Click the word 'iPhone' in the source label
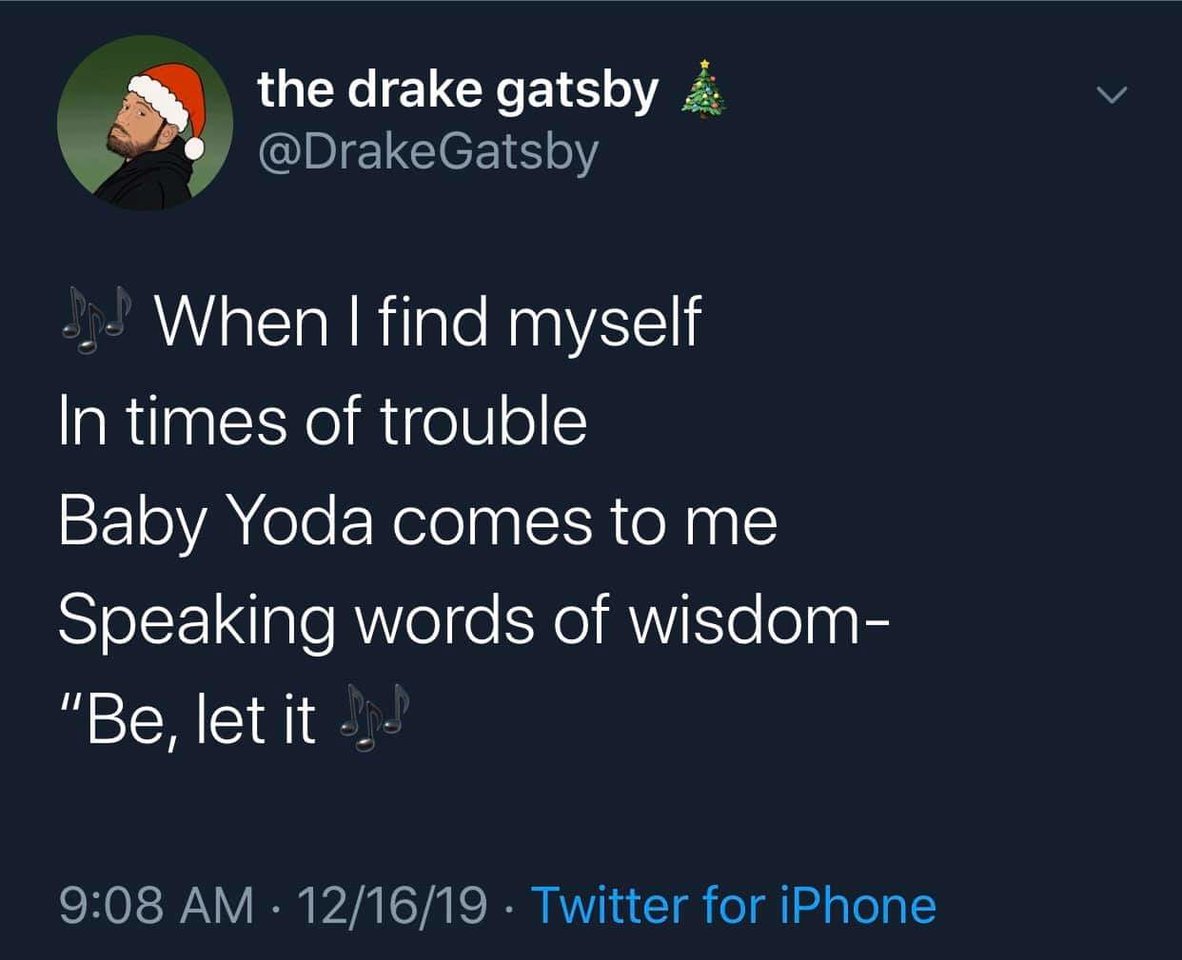The width and height of the screenshot is (1182, 960). pos(856,904)
